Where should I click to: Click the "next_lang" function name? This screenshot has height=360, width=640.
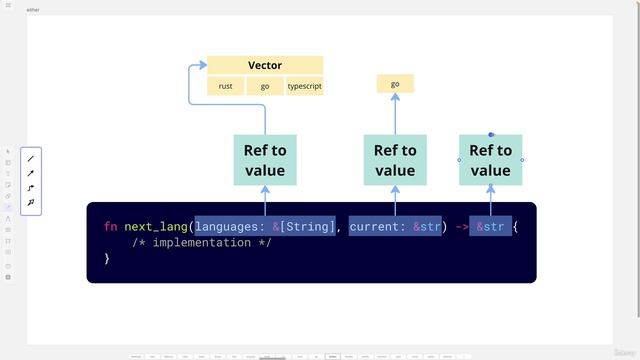click(x=156, y=227)
